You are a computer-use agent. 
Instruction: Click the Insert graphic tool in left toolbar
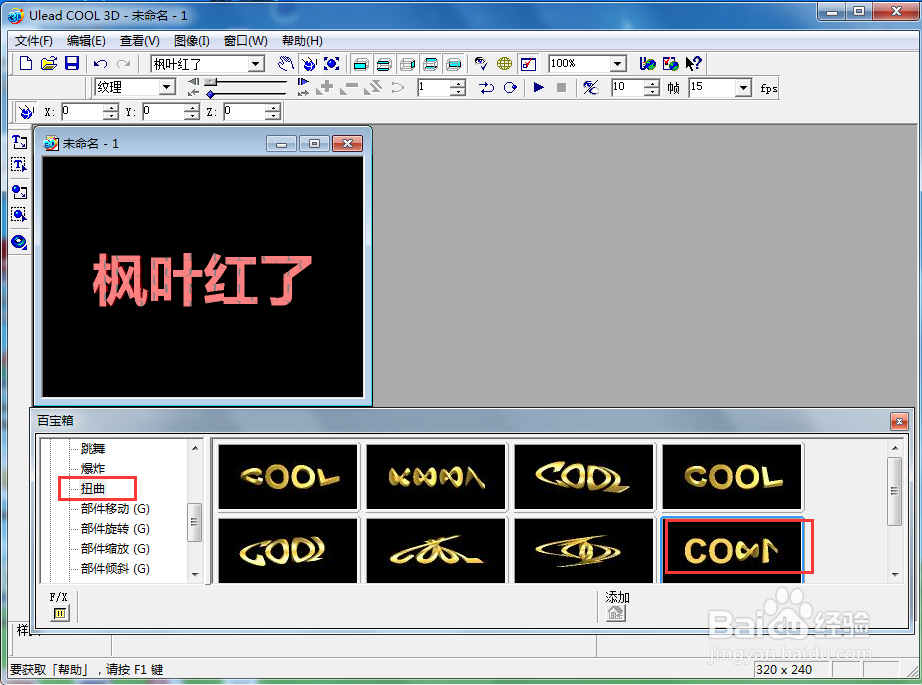(19, 192)
